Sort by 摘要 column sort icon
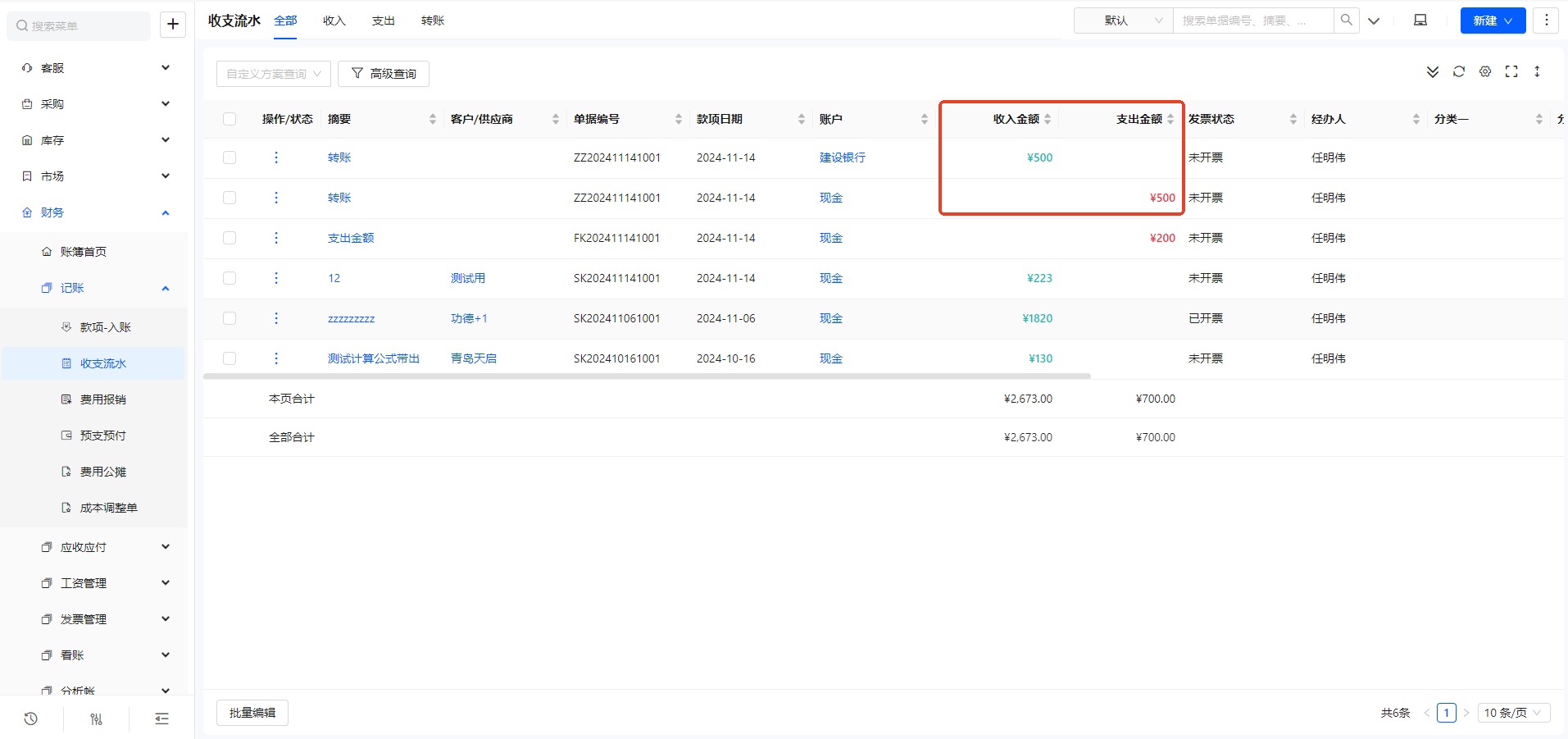Screen dimensions: 1568x739 (x=433, y=119)
